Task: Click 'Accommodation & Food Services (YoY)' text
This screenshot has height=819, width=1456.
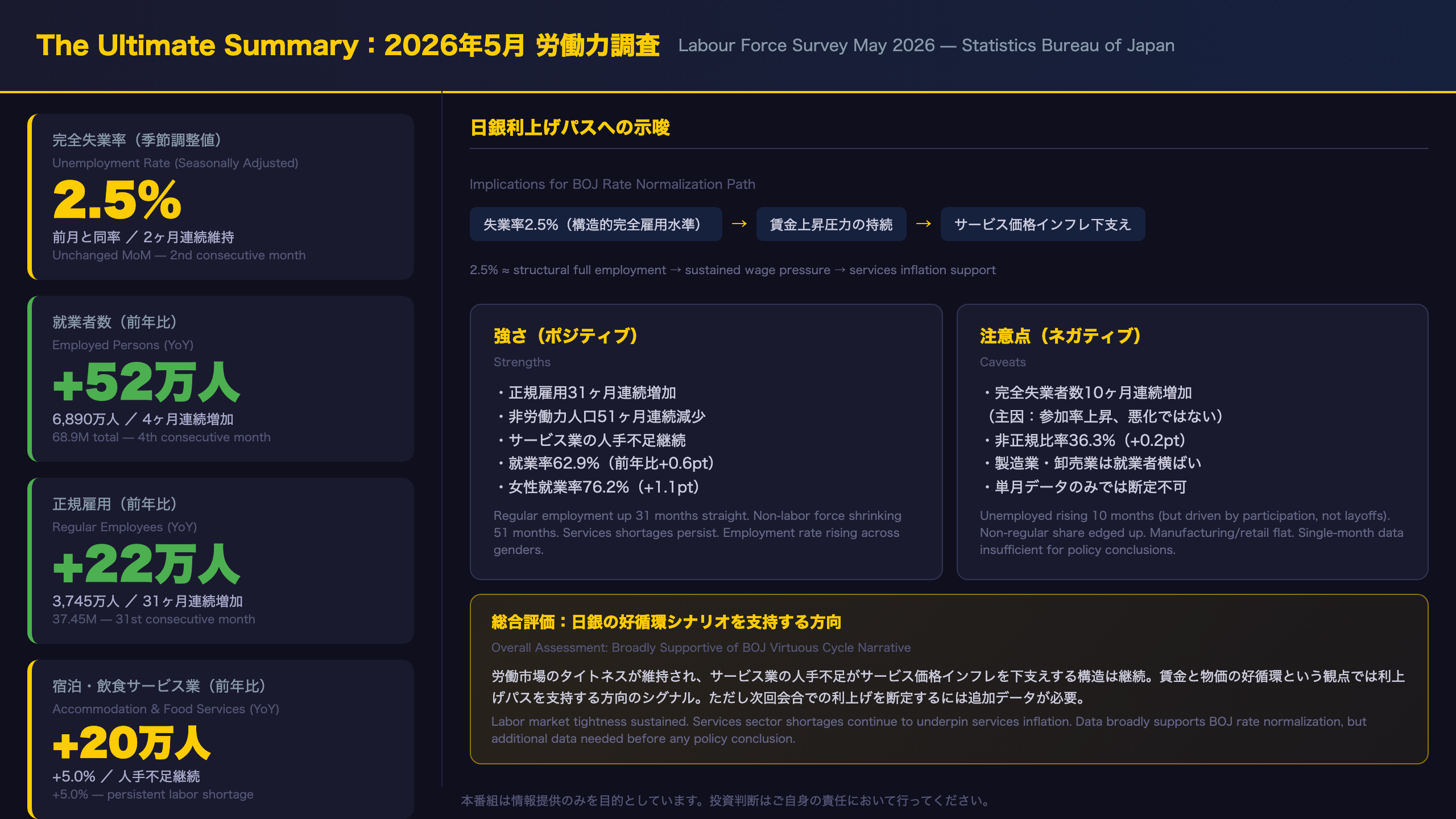Action: pyautogui.click(x=166, y=709)
